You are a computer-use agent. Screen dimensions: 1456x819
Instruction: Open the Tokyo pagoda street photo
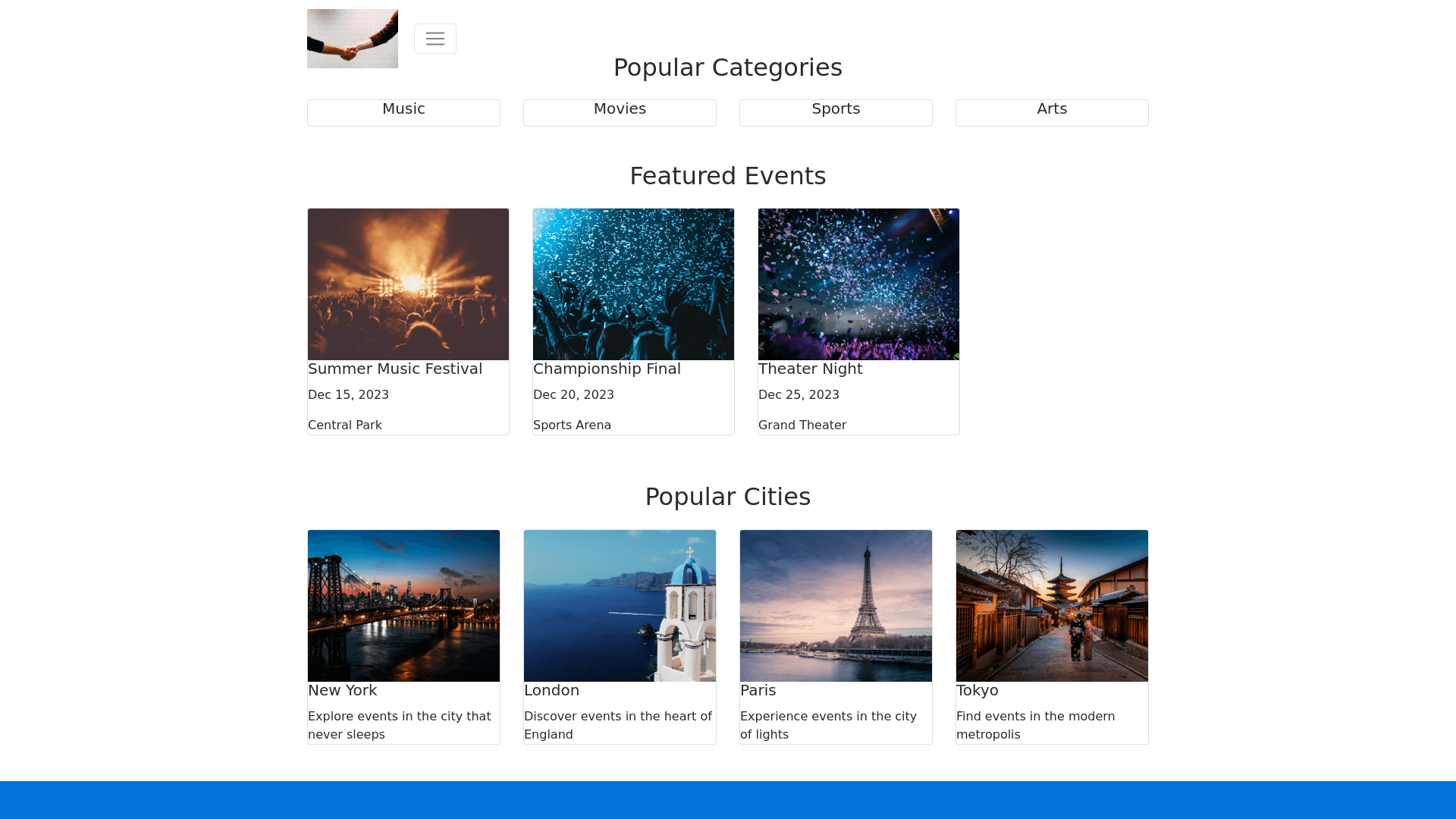pyautogui.click(x=1052, y=606)
